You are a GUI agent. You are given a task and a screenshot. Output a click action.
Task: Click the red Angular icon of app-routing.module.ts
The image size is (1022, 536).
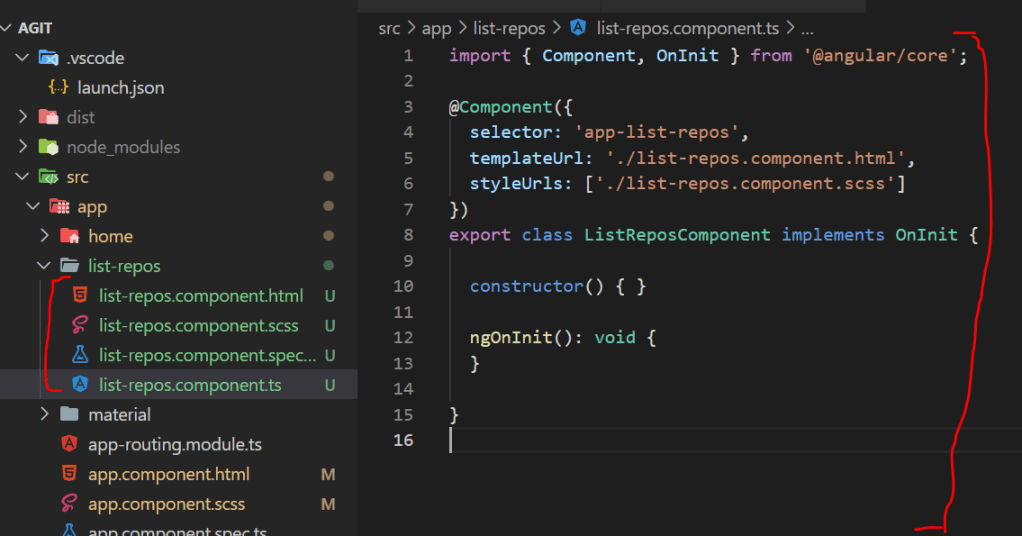(x=69, y=444)
